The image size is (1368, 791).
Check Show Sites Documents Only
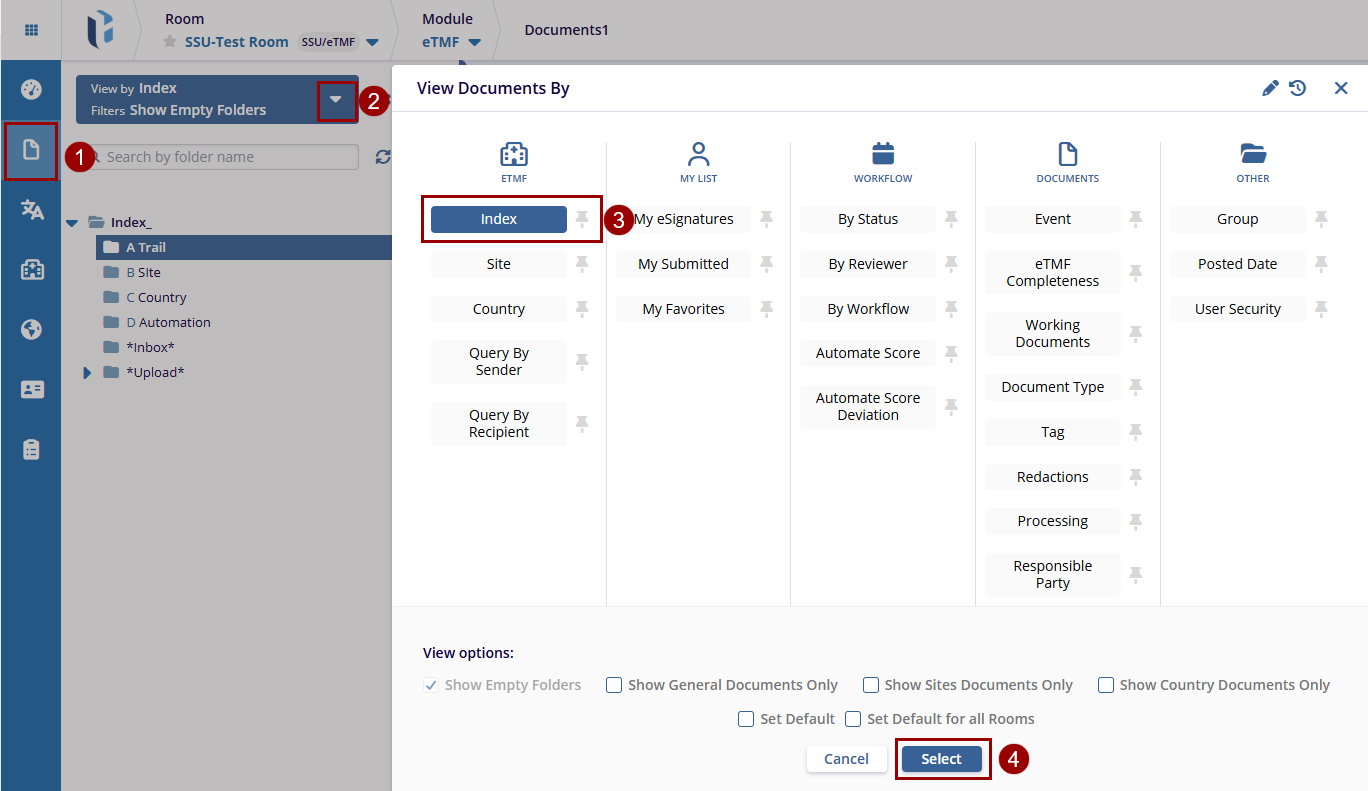[x=871, y=685]
